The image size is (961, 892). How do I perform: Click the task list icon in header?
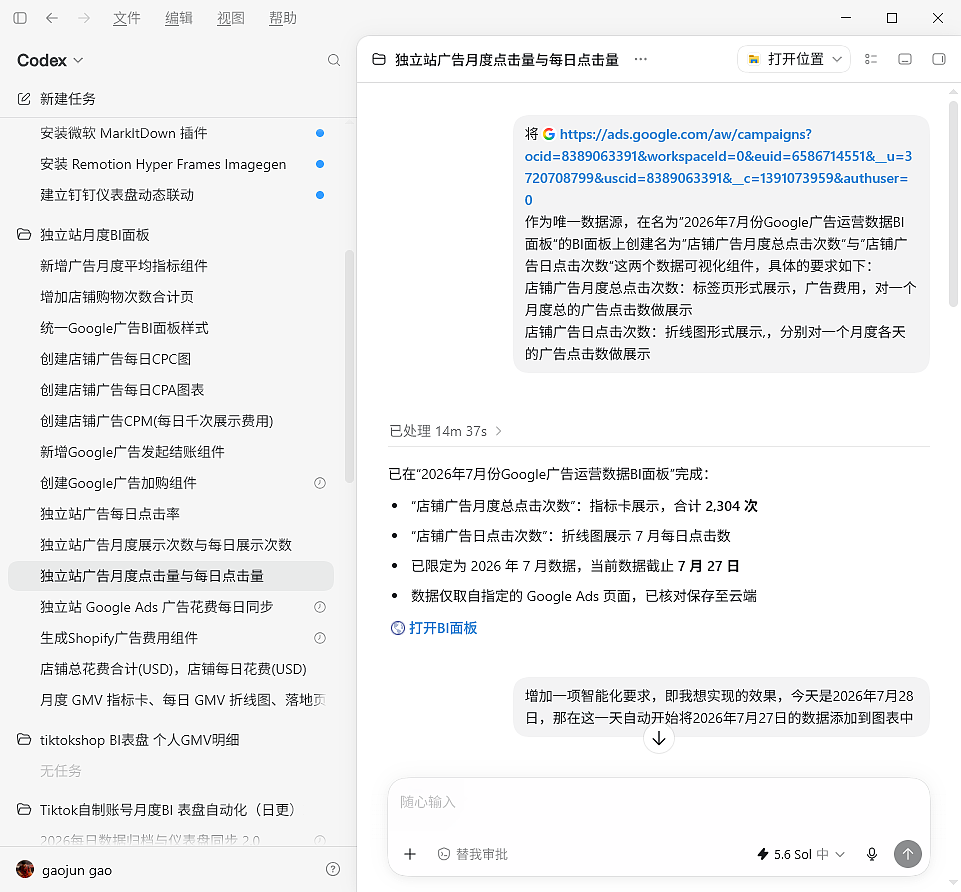tap(871, 59)
